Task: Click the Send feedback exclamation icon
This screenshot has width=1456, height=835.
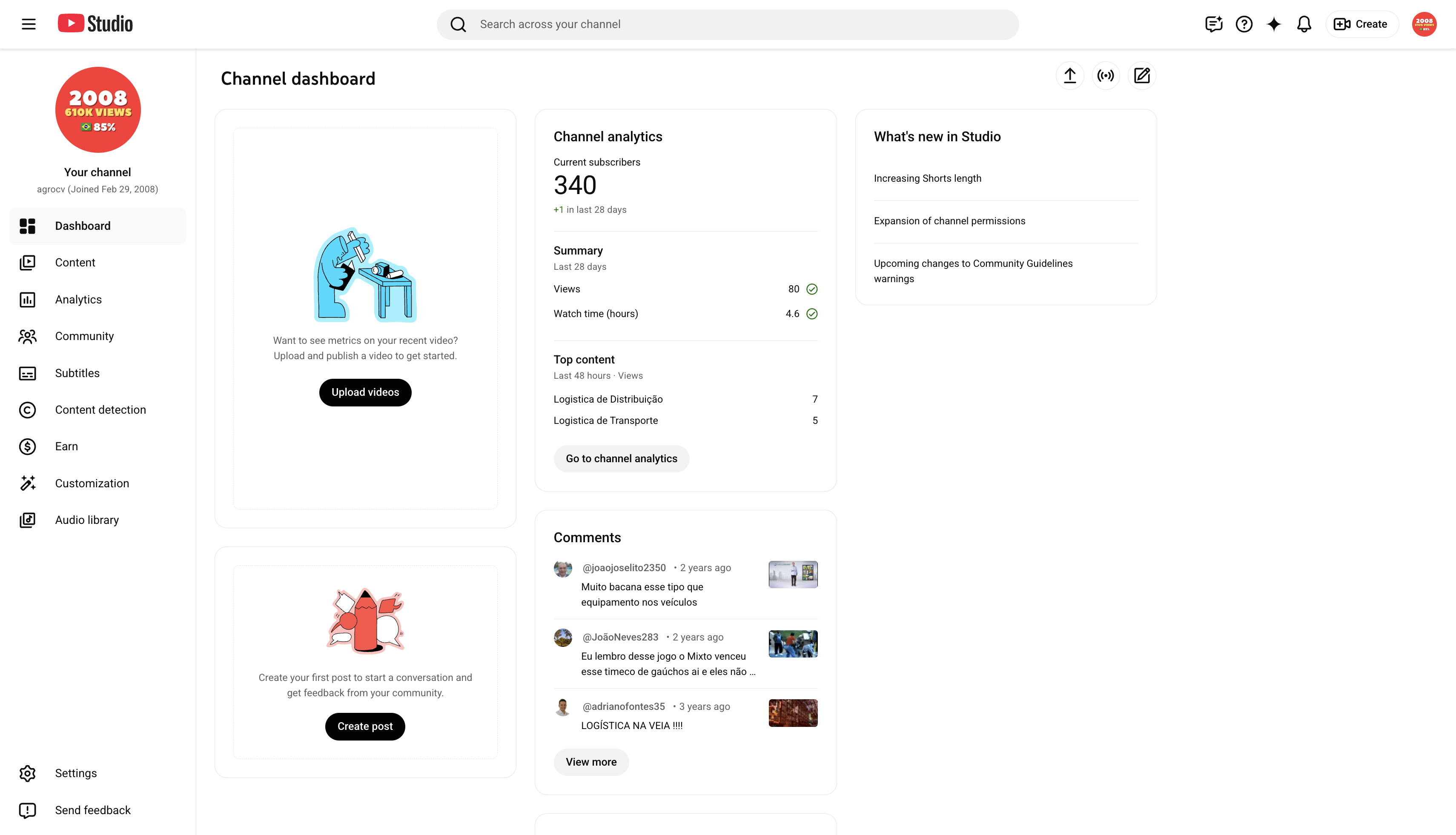Action: 28,810
